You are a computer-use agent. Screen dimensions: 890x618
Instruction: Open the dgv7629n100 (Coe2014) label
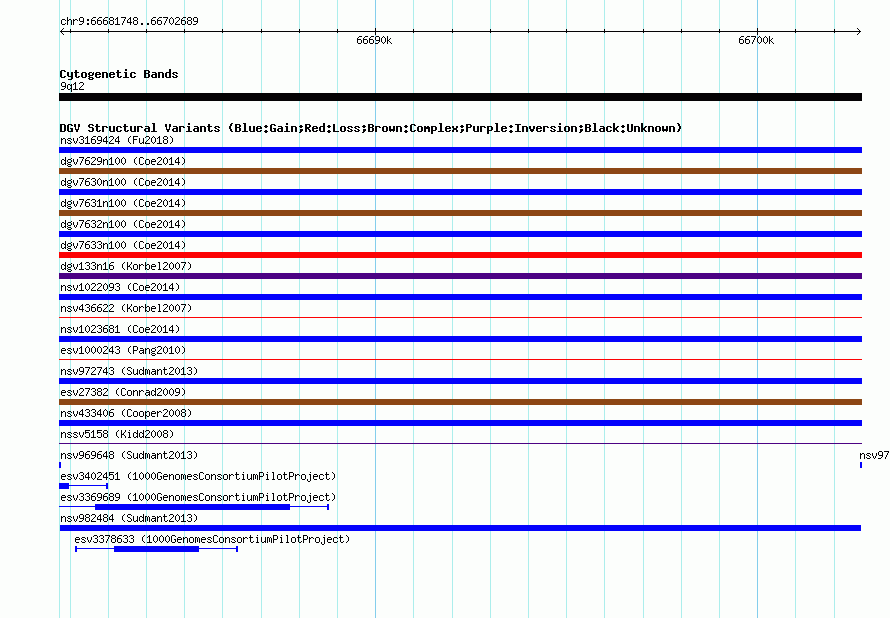point(123,161)
